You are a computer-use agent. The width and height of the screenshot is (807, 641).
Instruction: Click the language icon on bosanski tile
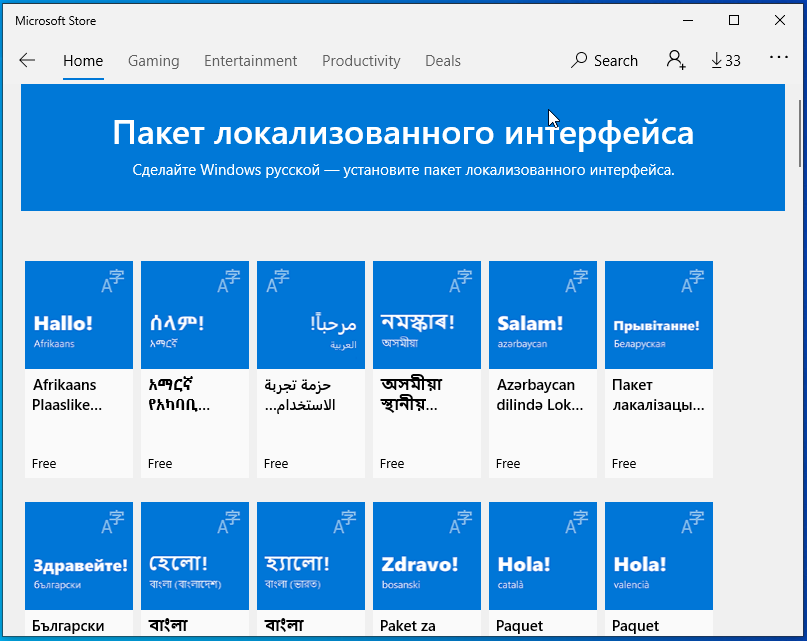[x=461, y=522]
